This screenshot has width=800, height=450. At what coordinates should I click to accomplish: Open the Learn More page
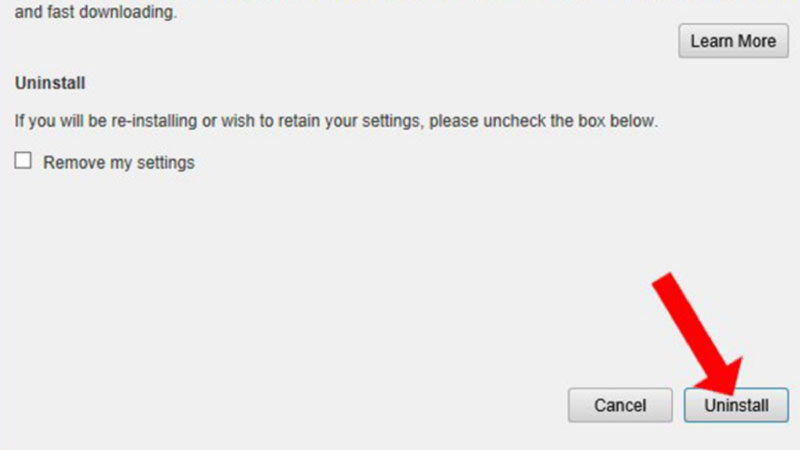tap(733, 41)
